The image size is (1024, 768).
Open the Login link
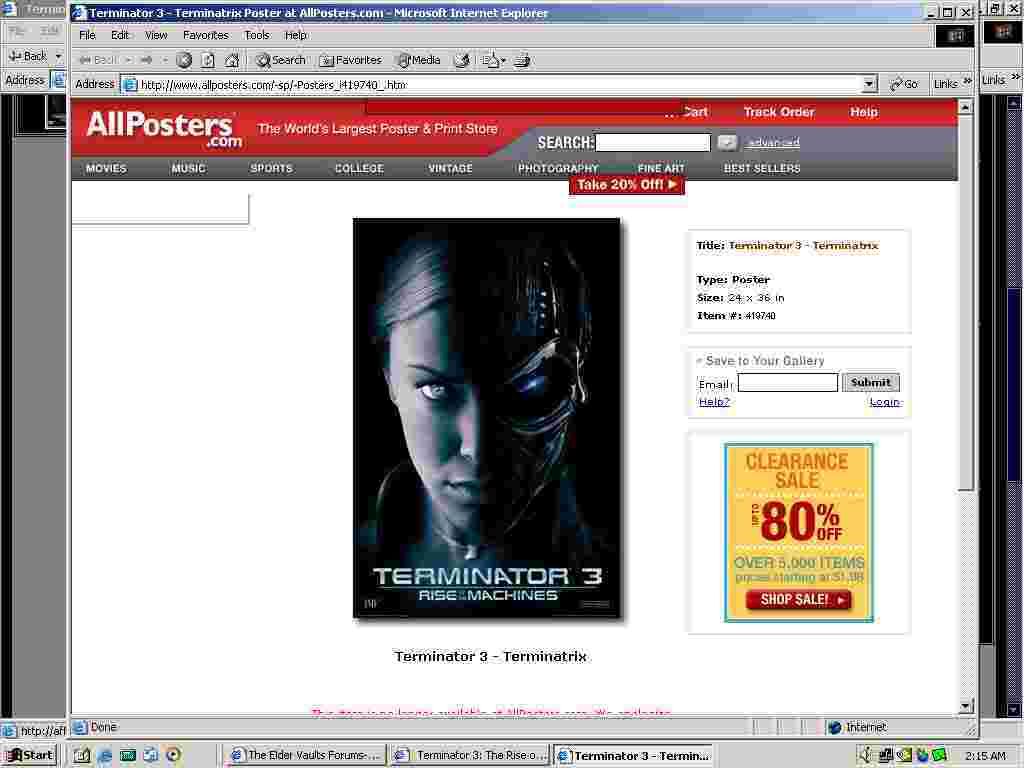coord(885,402)
